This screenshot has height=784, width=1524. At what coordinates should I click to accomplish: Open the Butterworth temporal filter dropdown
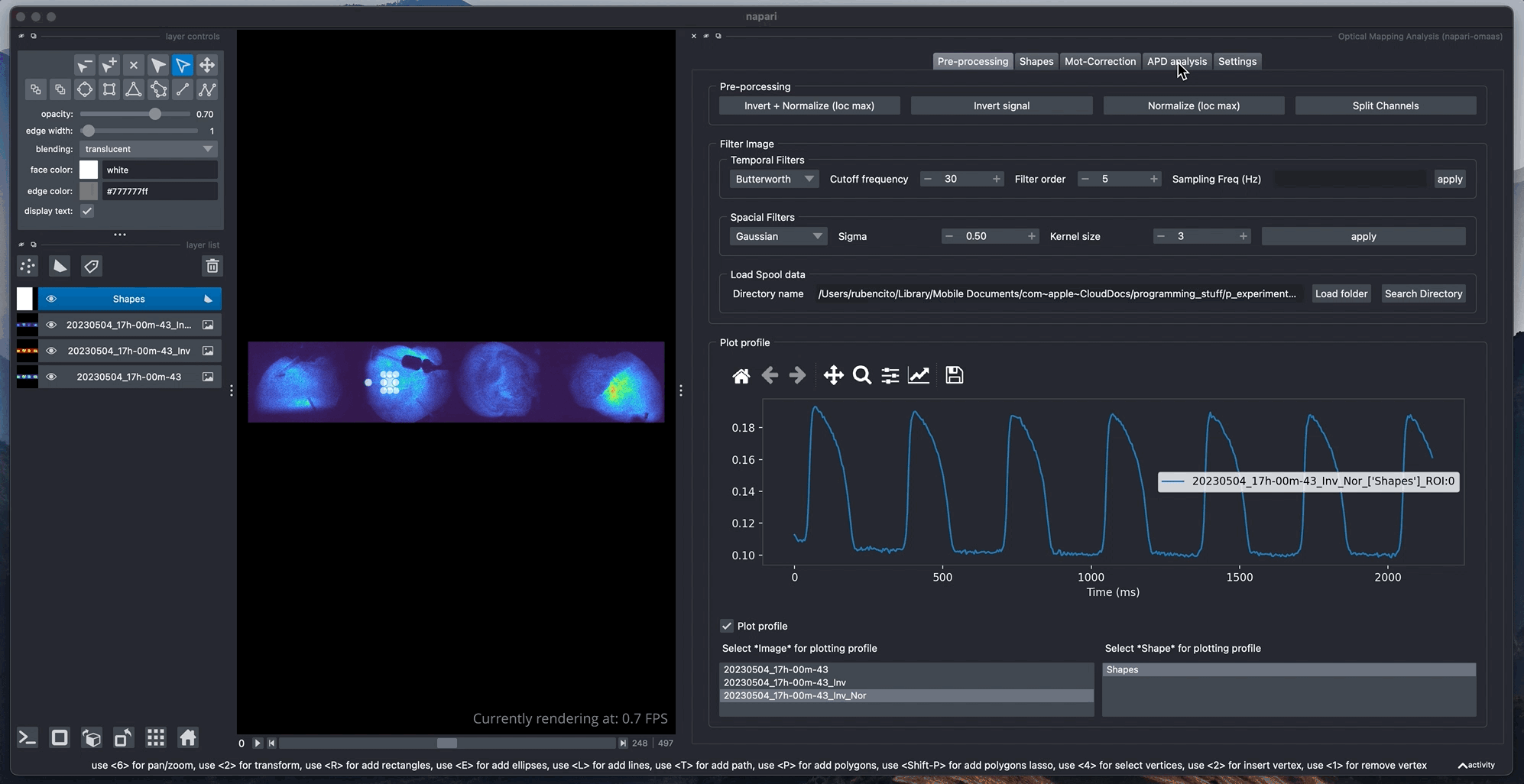(x=774, y=179)
